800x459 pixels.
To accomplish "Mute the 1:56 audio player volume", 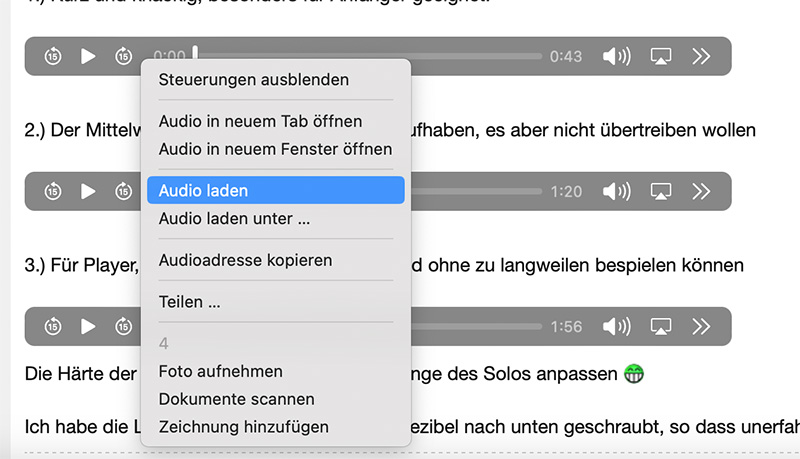I will click(x=616, y=326).
